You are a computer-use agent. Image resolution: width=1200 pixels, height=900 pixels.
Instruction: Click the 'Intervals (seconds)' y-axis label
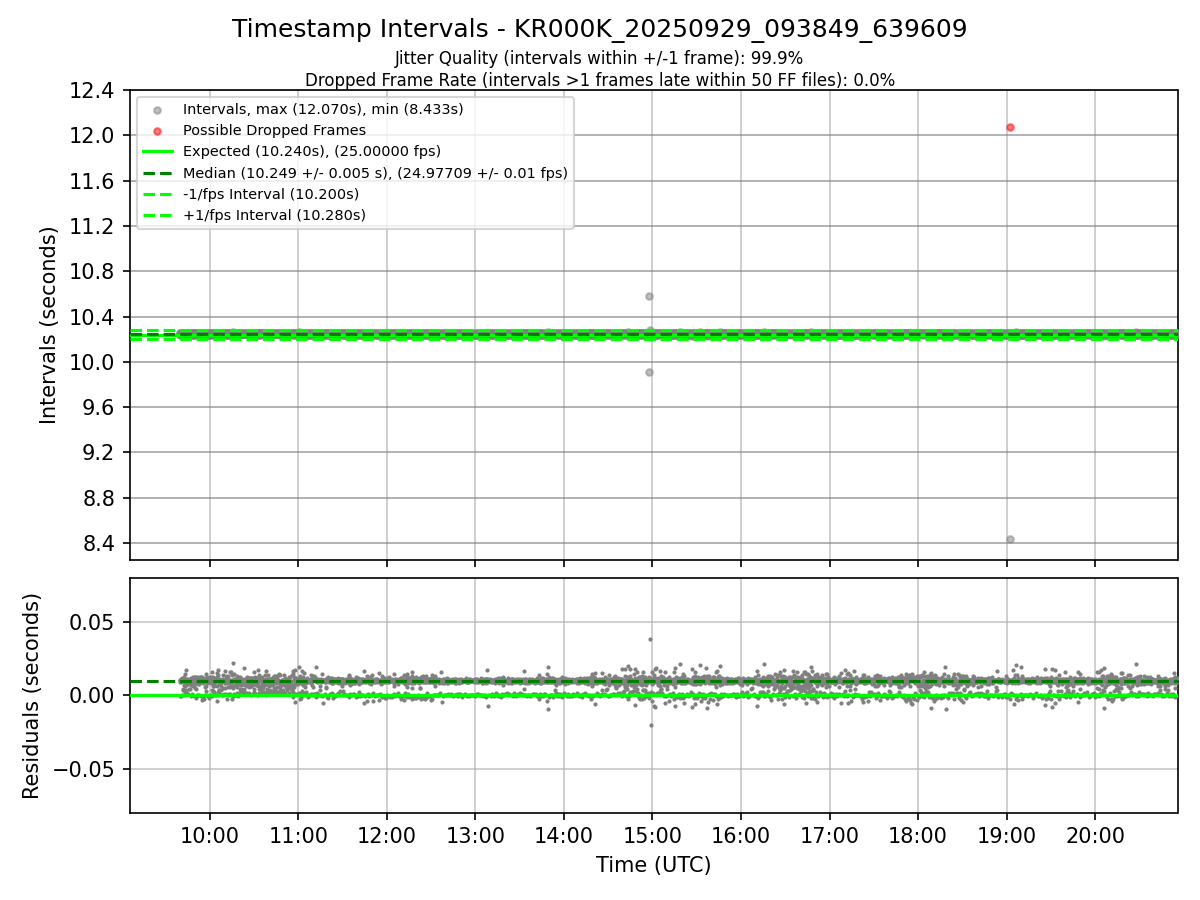(49, 325)
